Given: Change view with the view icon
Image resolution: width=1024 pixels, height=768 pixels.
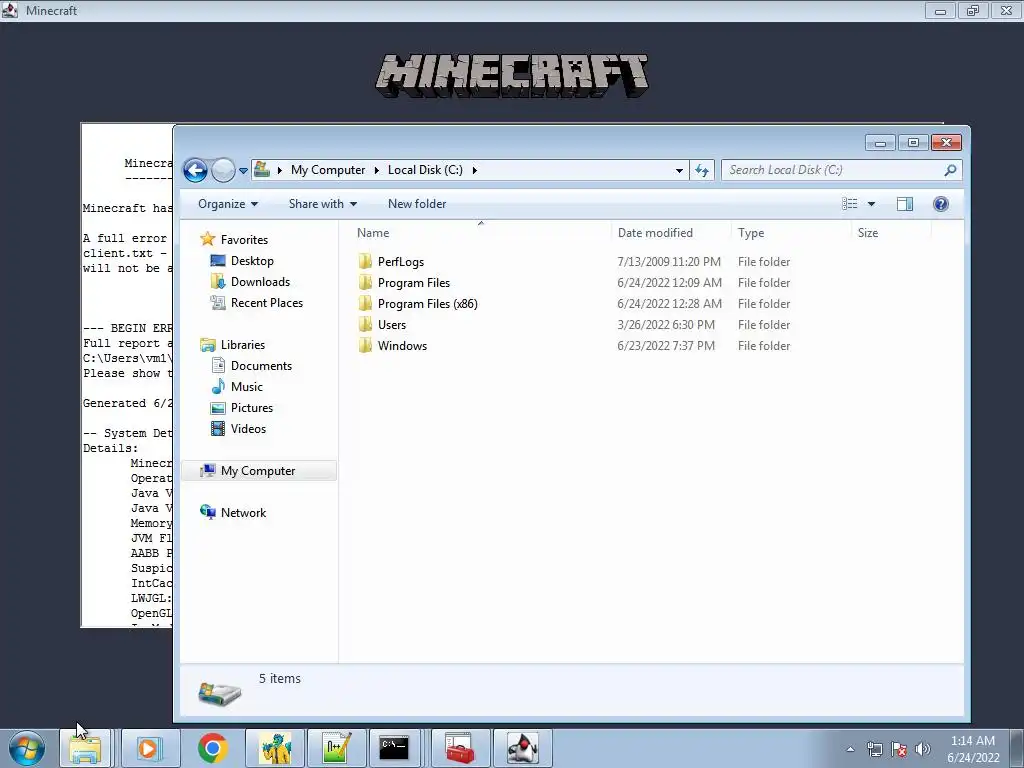Looking at the screenshot, I should tap(850, 204).
